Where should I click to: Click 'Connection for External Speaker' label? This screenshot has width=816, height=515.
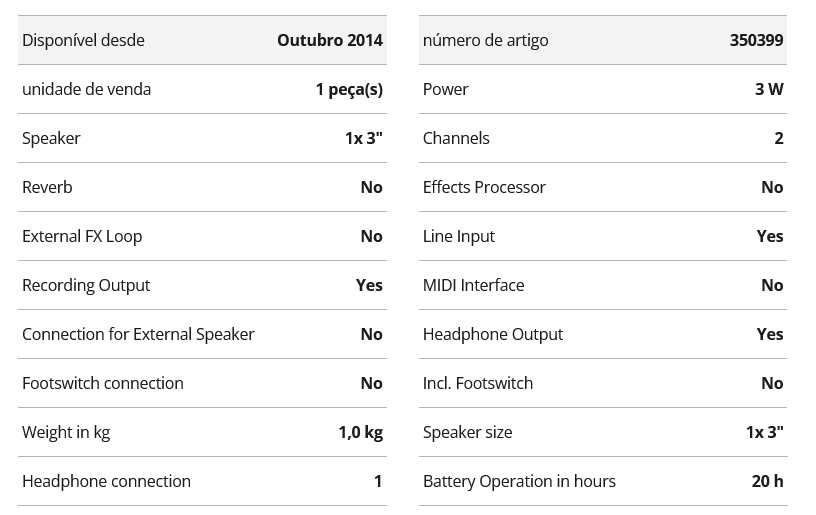138,334
